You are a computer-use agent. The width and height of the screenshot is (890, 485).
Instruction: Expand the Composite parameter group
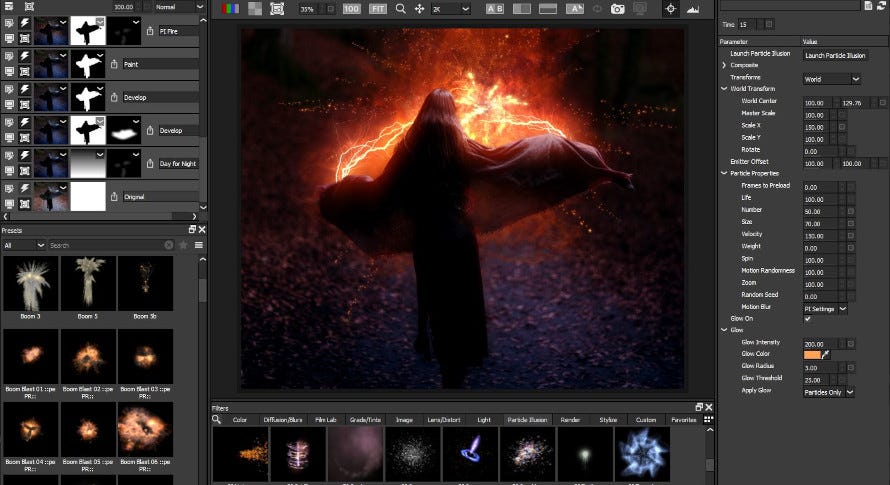724,65
